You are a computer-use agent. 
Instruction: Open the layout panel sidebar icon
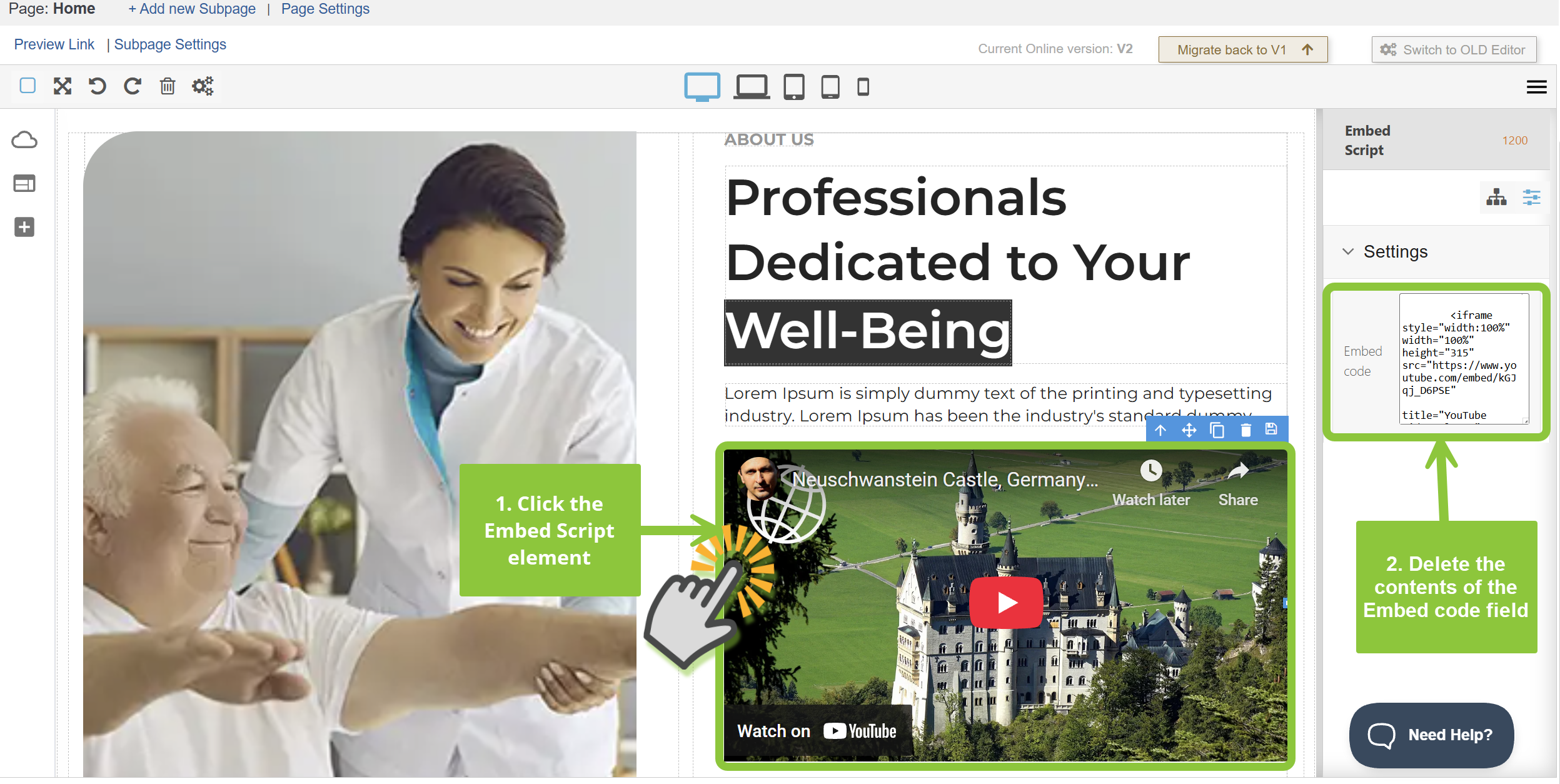pyautogui.click(x=24, y=183)
